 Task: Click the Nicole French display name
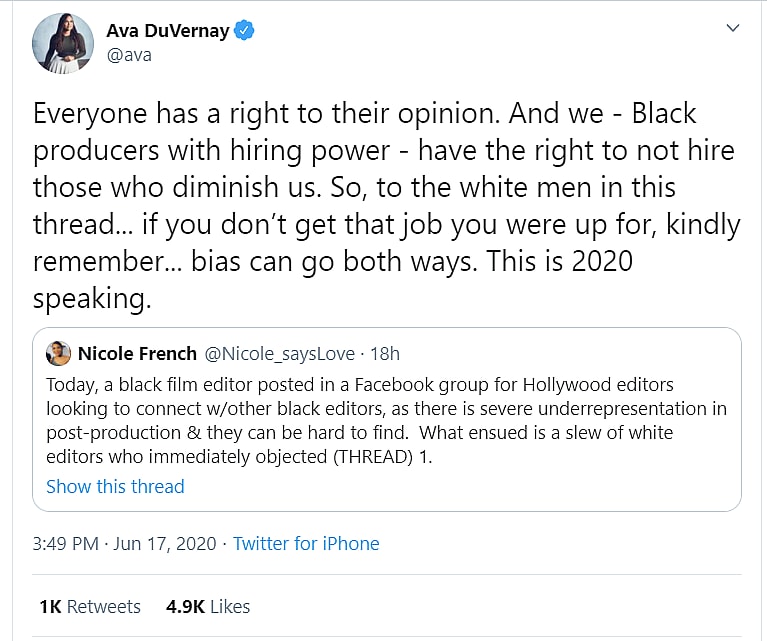tap(137, 353)
